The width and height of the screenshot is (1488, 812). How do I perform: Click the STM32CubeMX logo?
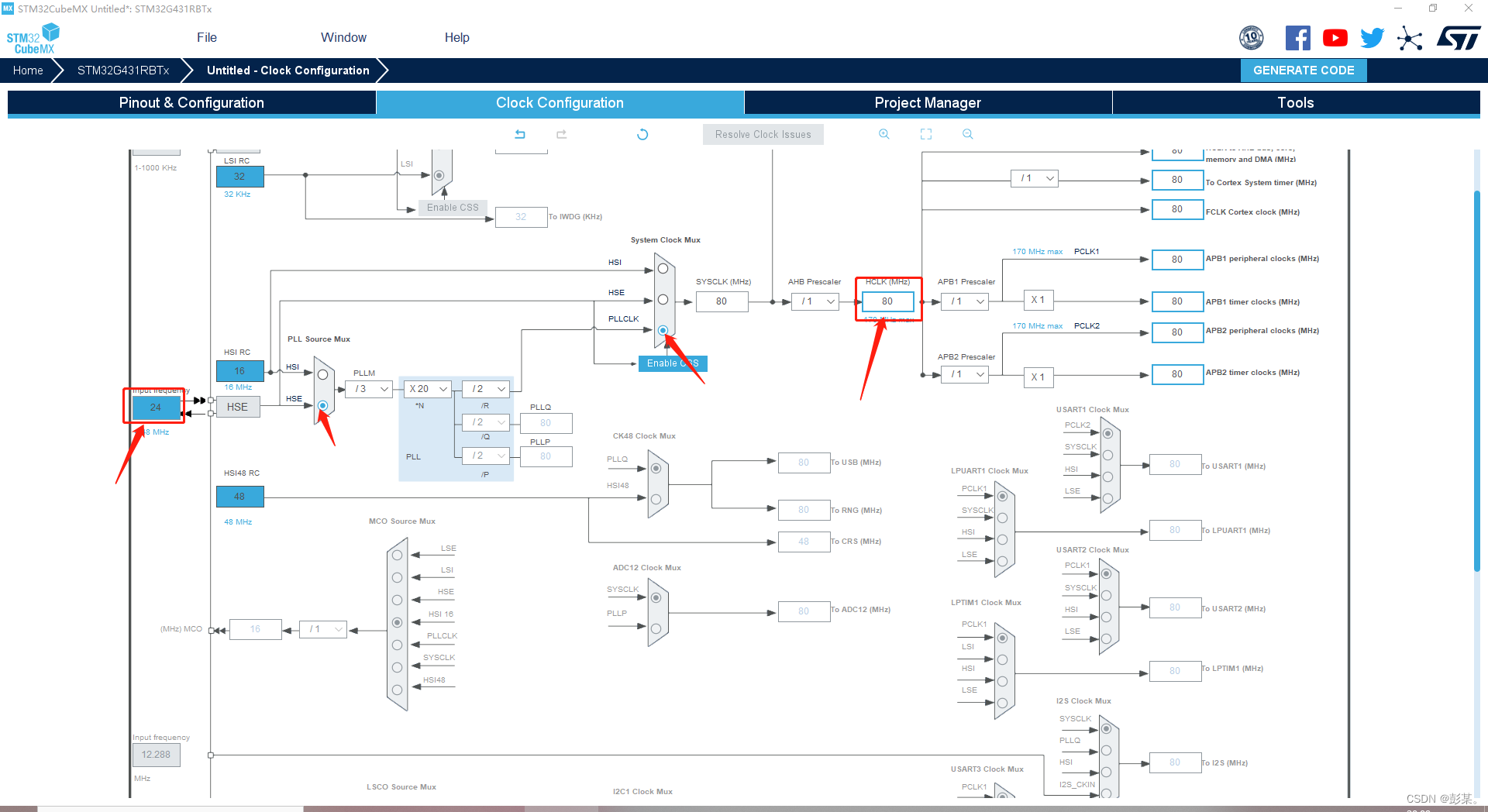[33, 39]
